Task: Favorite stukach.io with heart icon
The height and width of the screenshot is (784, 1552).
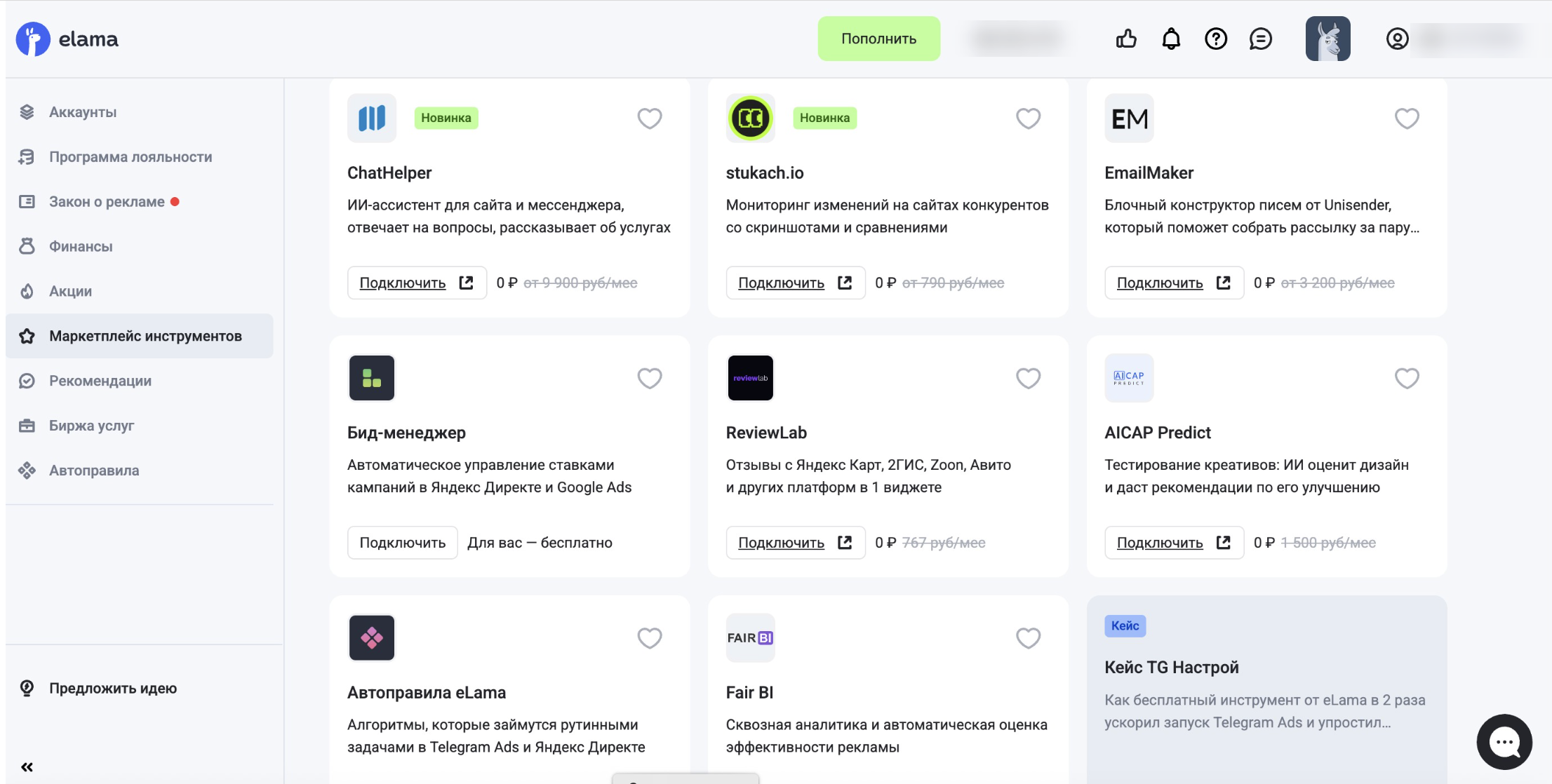Action: coord(1028,118)
